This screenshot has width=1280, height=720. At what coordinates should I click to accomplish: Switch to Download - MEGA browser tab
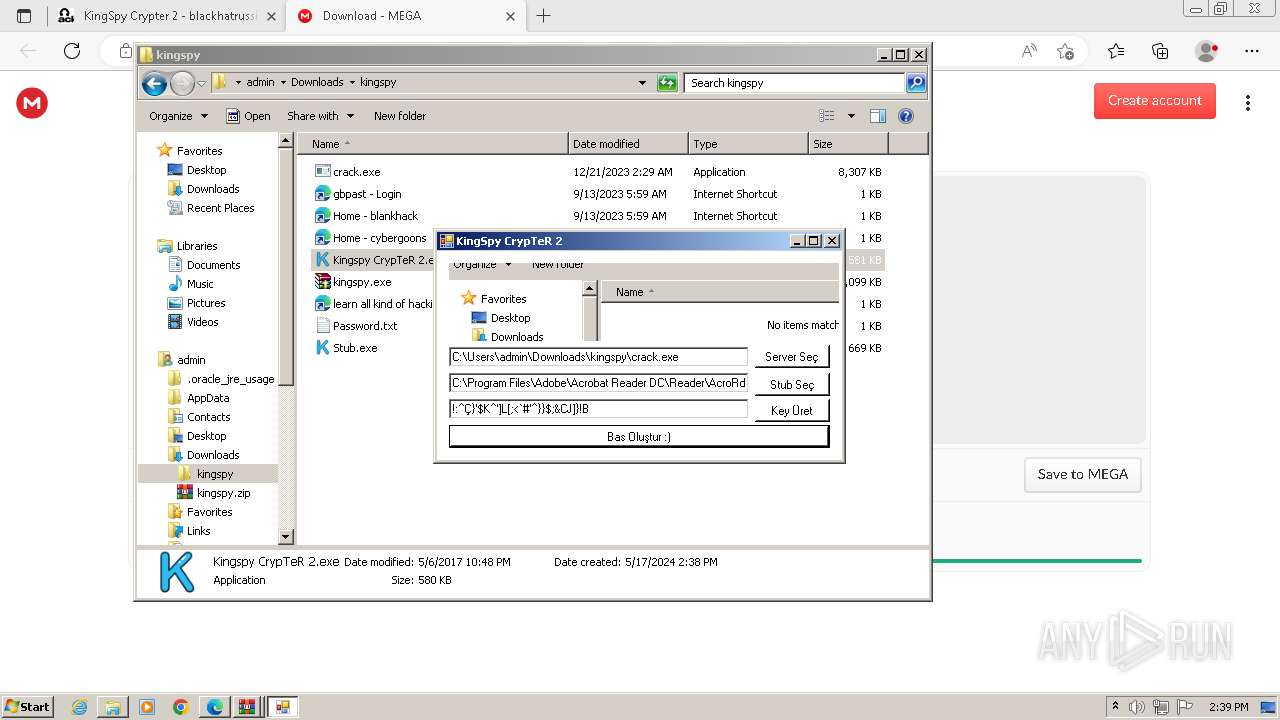pyautogui.click(x=406, y=16)
